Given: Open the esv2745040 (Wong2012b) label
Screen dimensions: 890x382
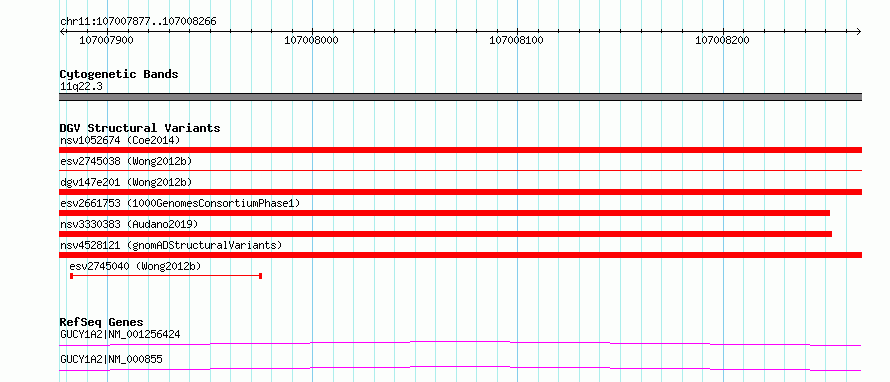Looking at the screenshot, I should coord(135,266).
